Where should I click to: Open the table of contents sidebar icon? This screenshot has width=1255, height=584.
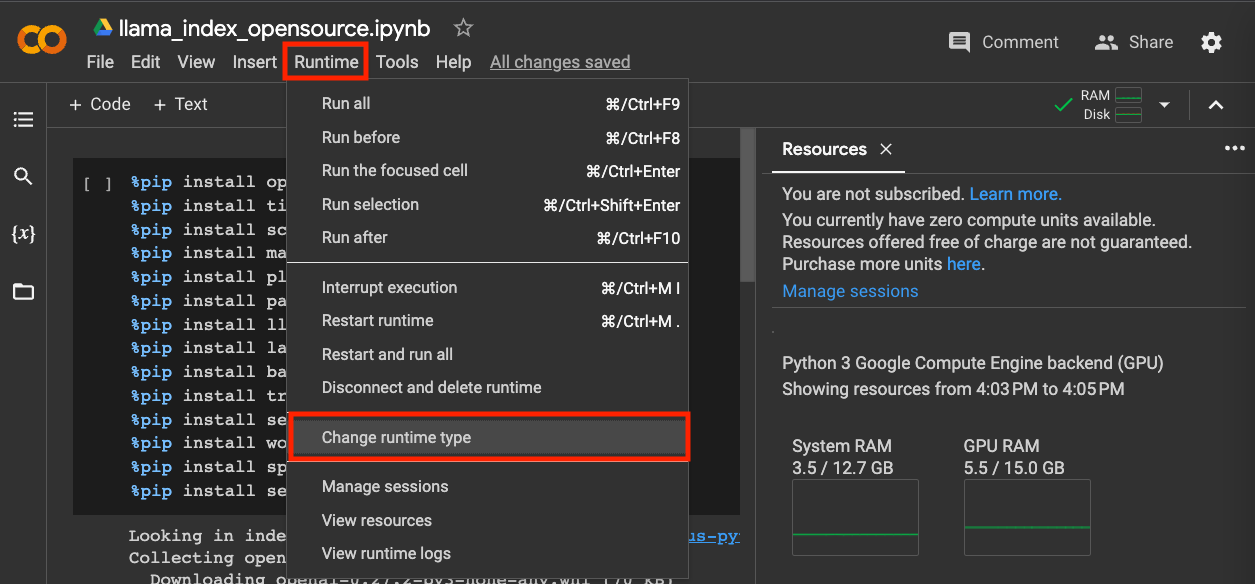tap(23, 120)
